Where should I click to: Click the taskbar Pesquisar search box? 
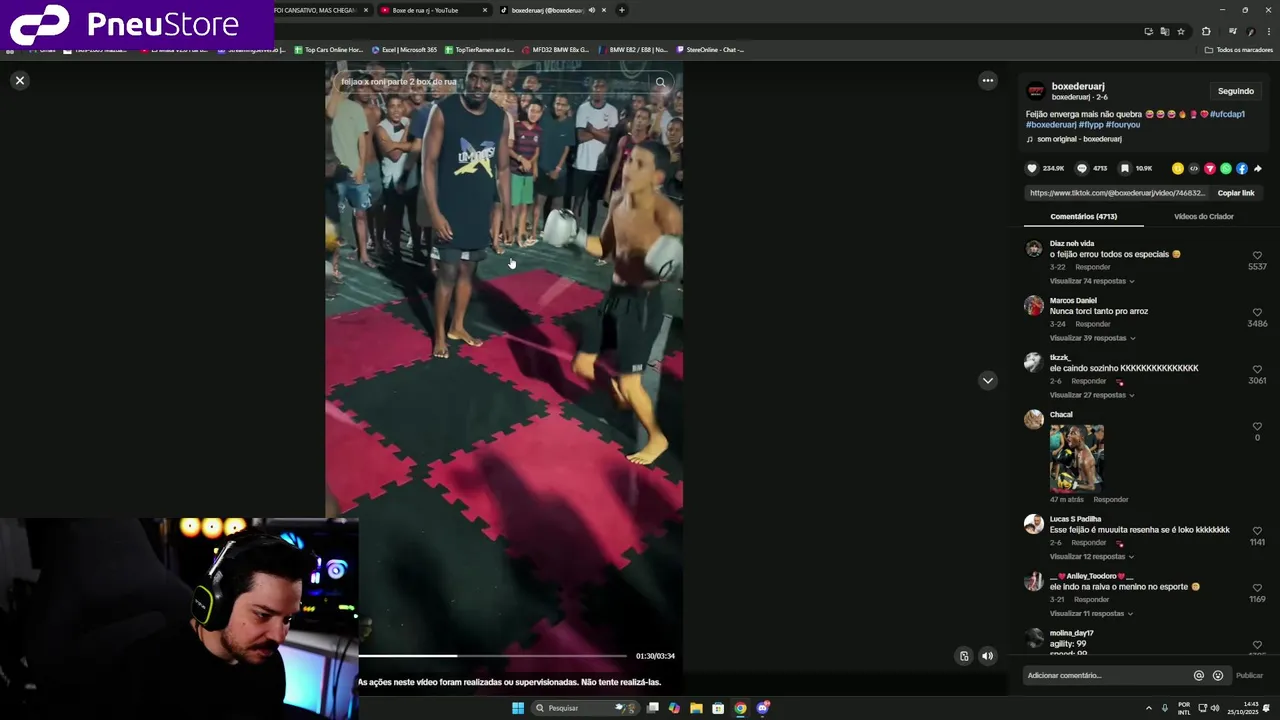(587, 708)
